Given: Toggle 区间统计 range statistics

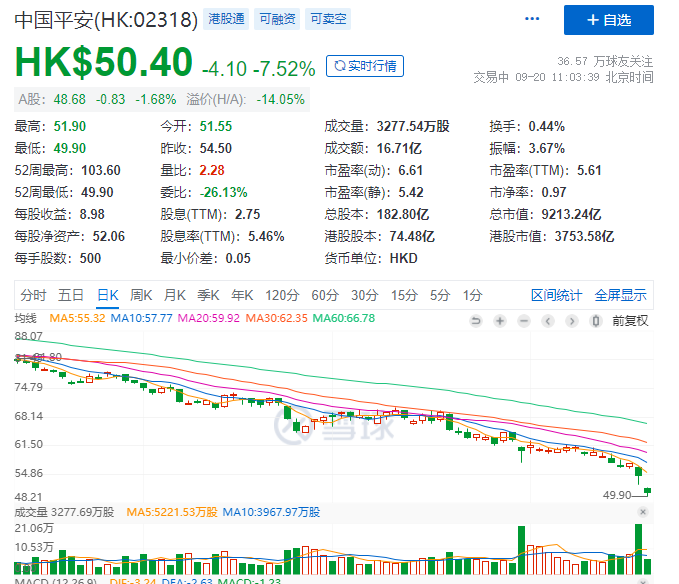Looking at the screenshot, I should [x=556, y=295].
